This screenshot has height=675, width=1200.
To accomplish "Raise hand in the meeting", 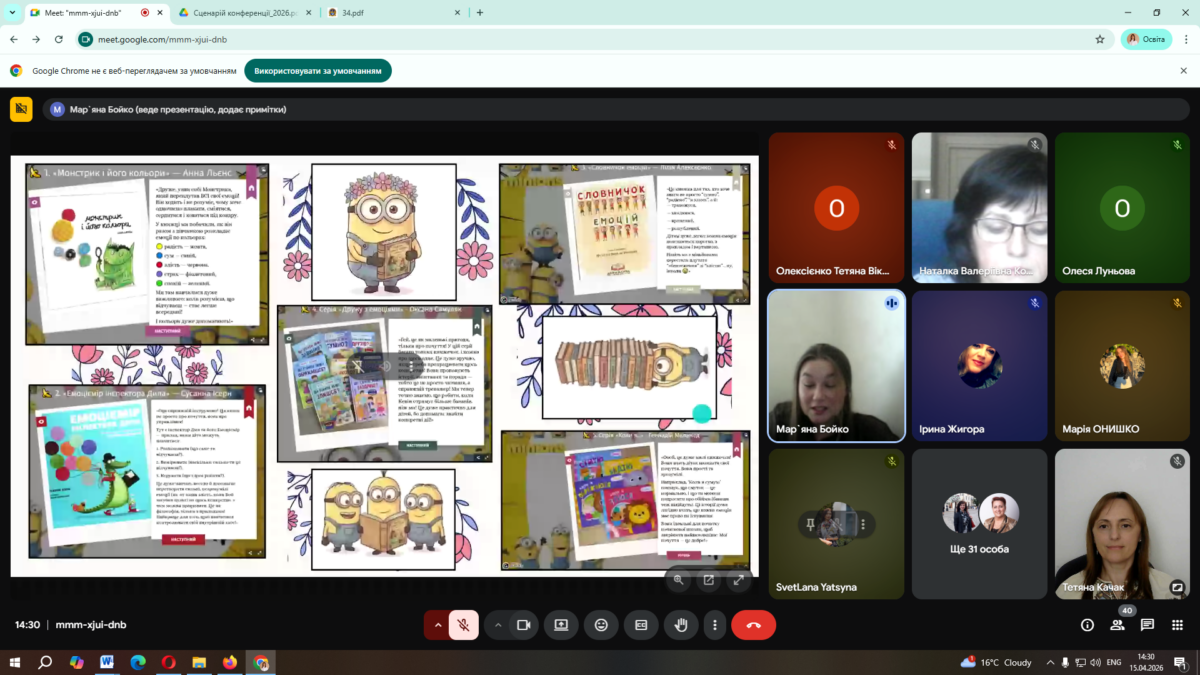I will pyautogui.click(x=681, y=625).
